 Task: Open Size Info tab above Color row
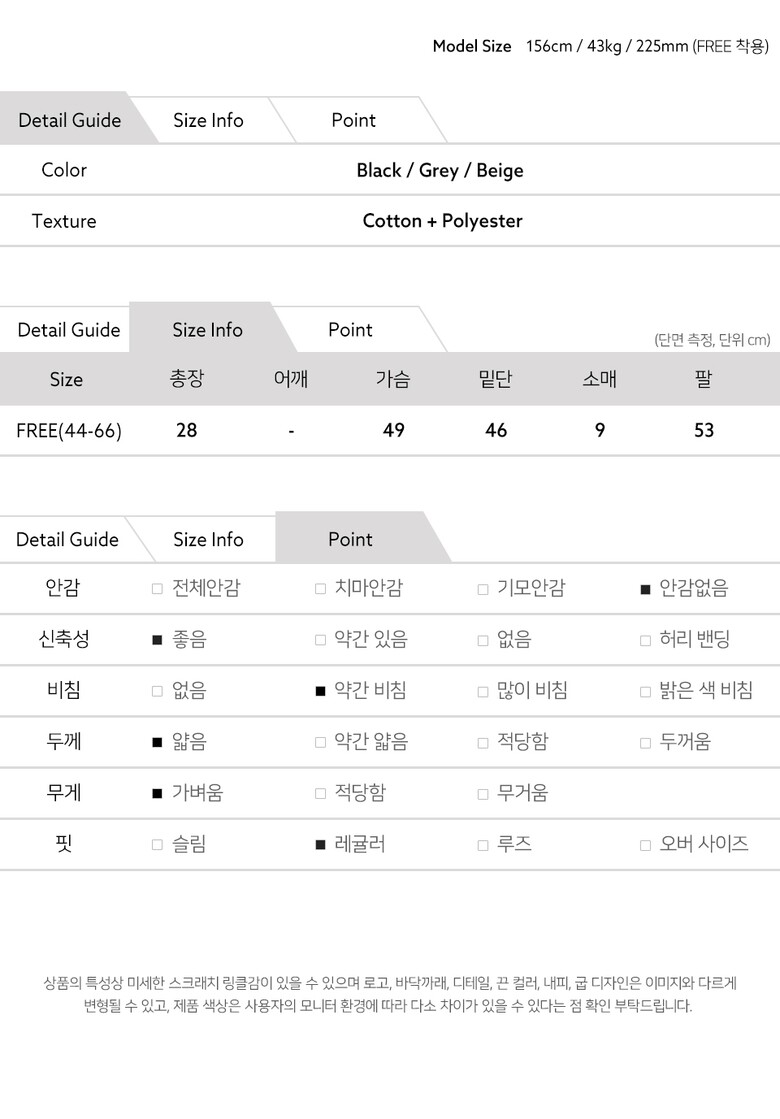point(208,121)
